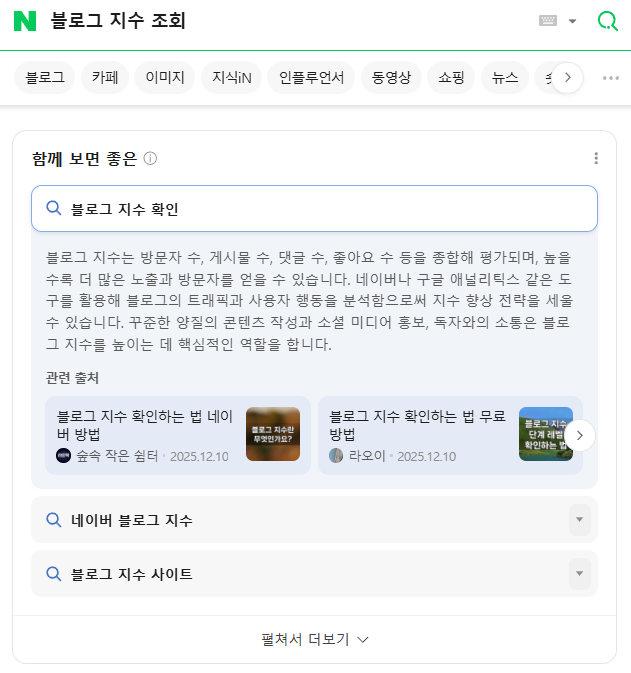Switch to the 이미지 tab
The height and width of the screenshot is (673, 631).
coord(165,78)
